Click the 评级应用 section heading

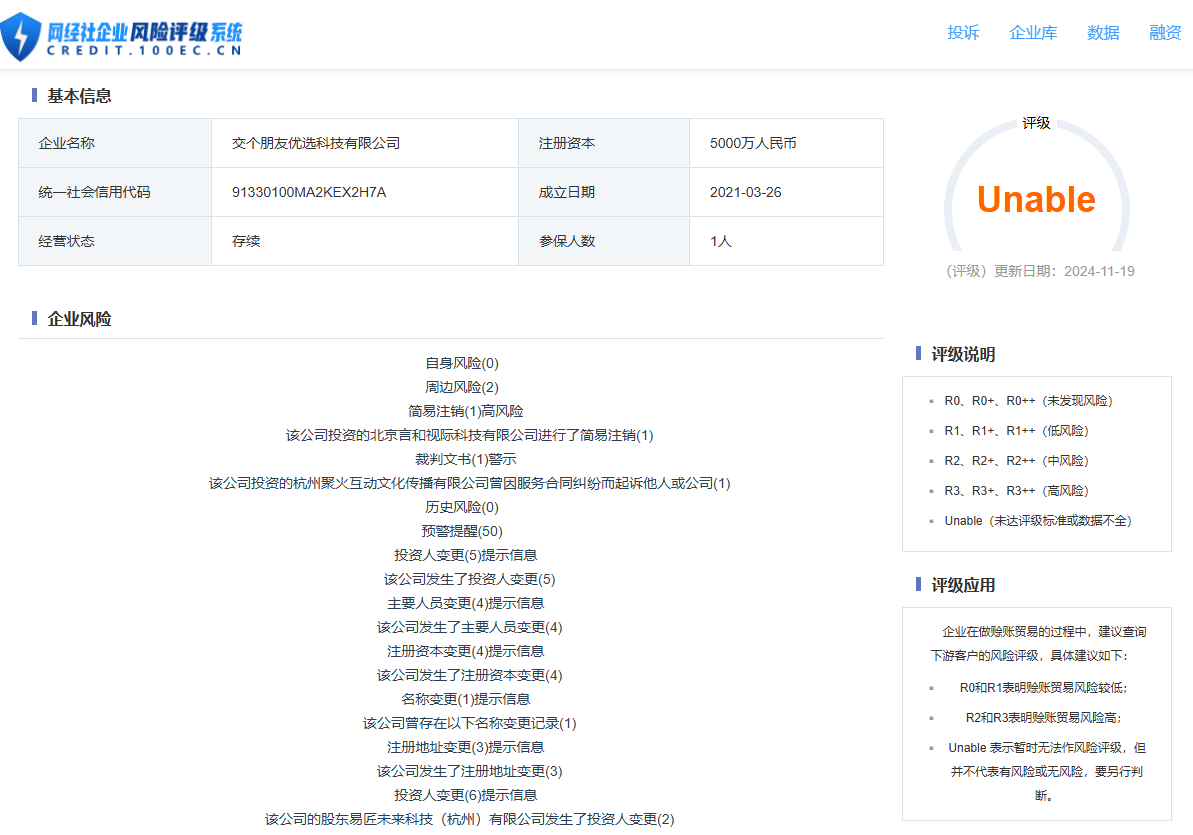click(963, 585)
